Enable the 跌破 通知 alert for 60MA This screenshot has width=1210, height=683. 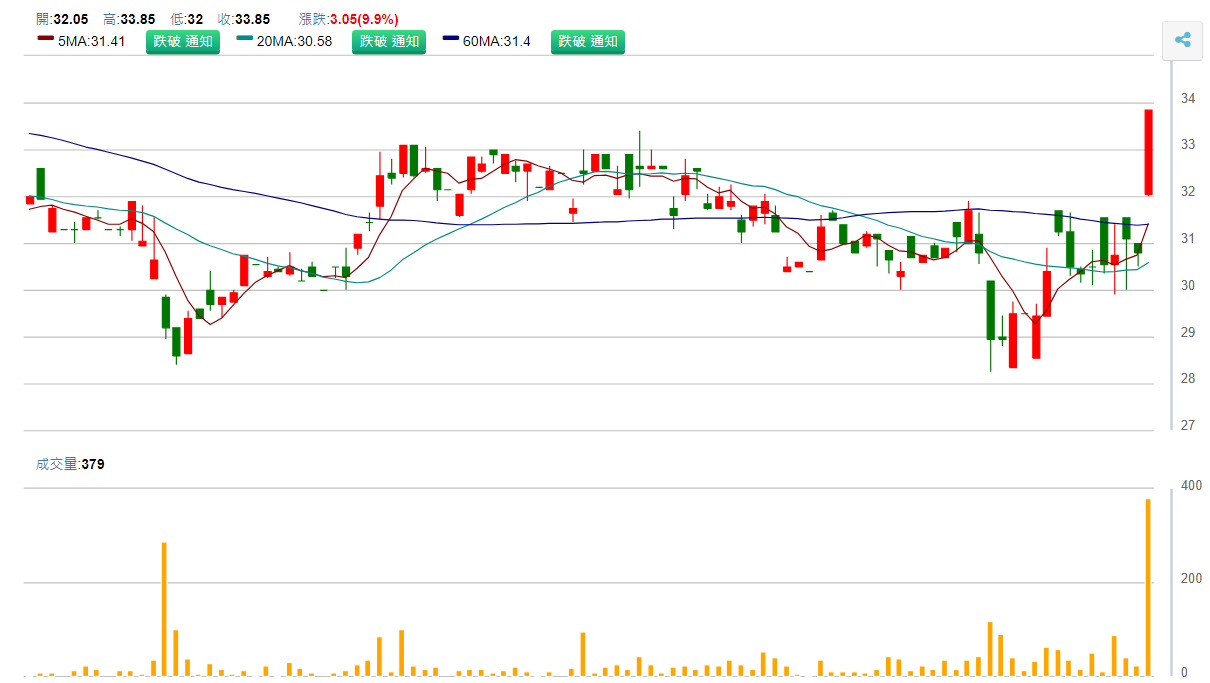[588, 41]
